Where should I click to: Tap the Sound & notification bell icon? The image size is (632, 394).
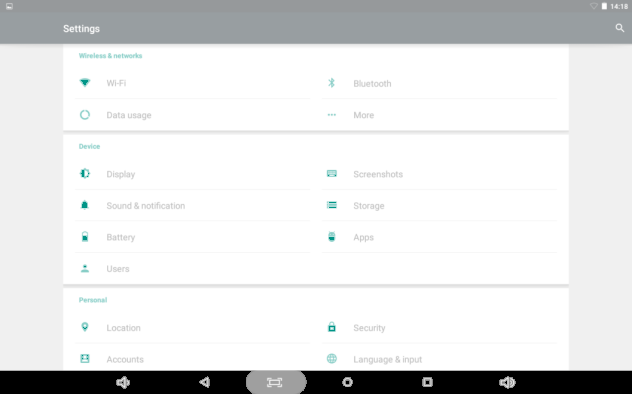[85, 205]
